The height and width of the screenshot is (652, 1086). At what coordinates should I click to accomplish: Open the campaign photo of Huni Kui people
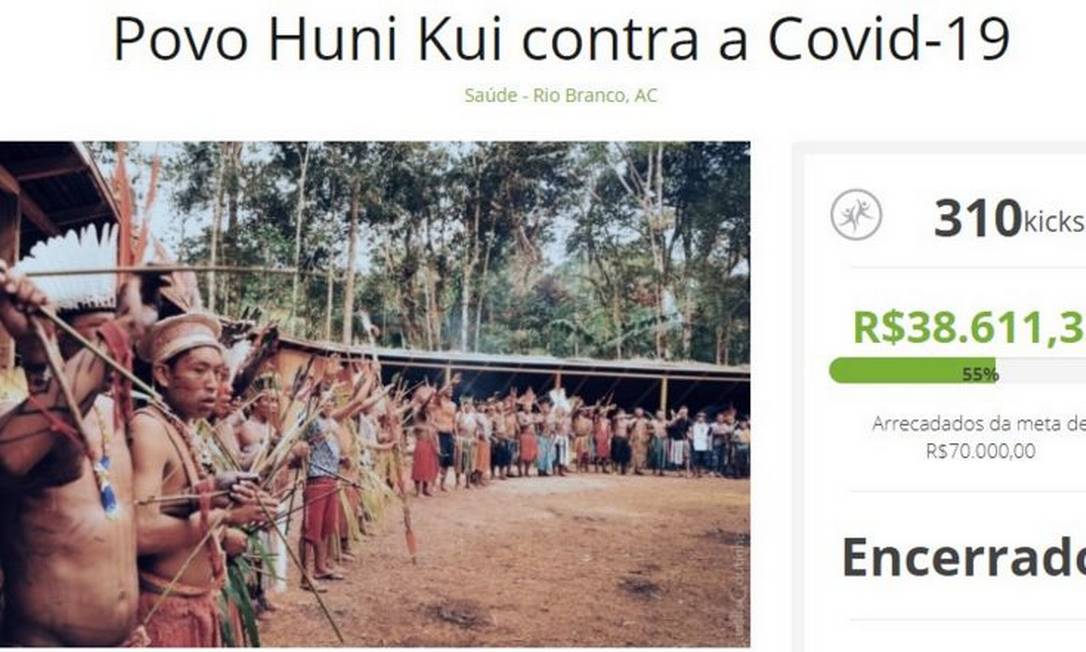[x=375, y=394]
